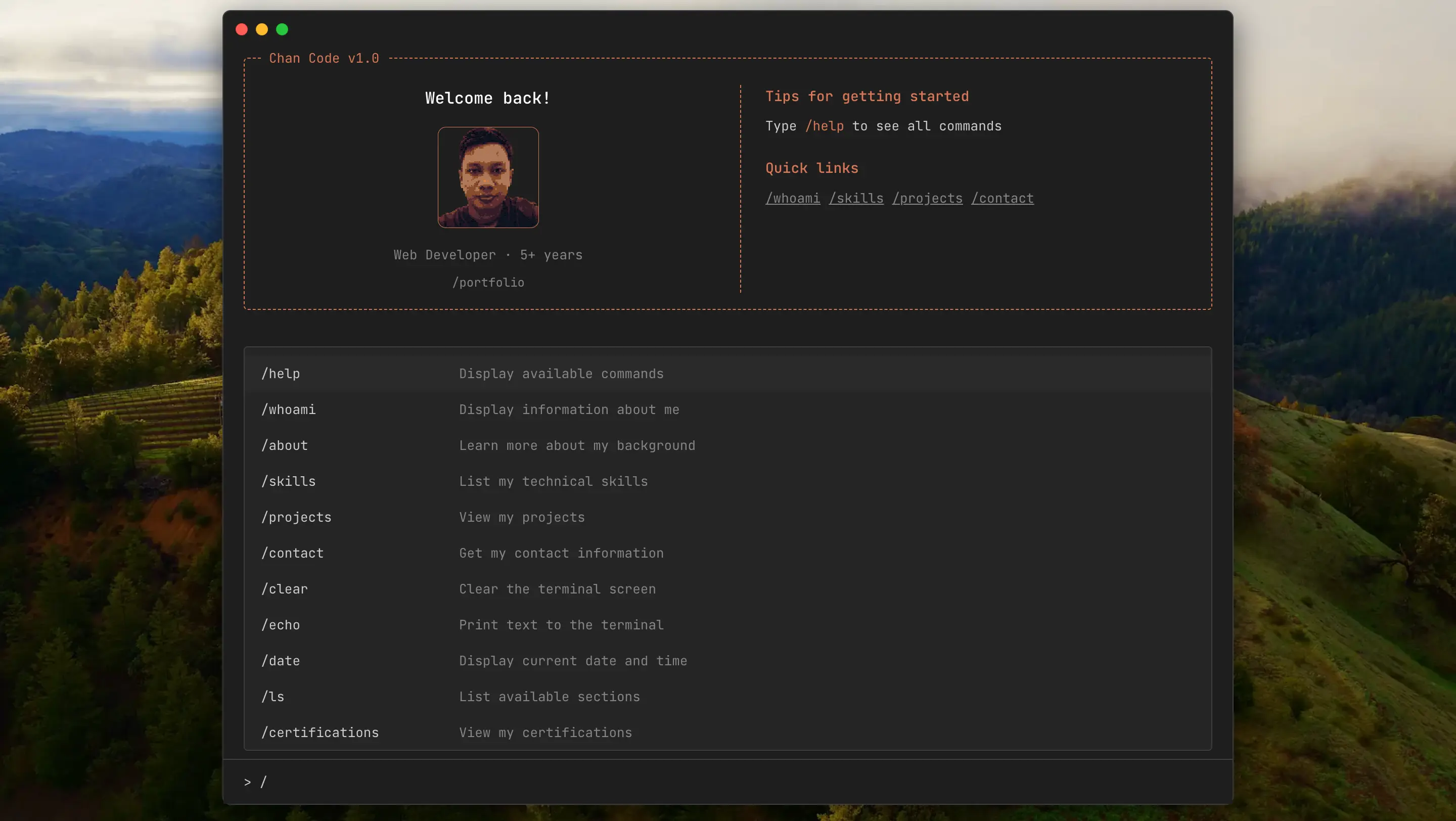Choose /about from the command list
Viewport: 1456px width, 821px height.
(x=284, y=445)
